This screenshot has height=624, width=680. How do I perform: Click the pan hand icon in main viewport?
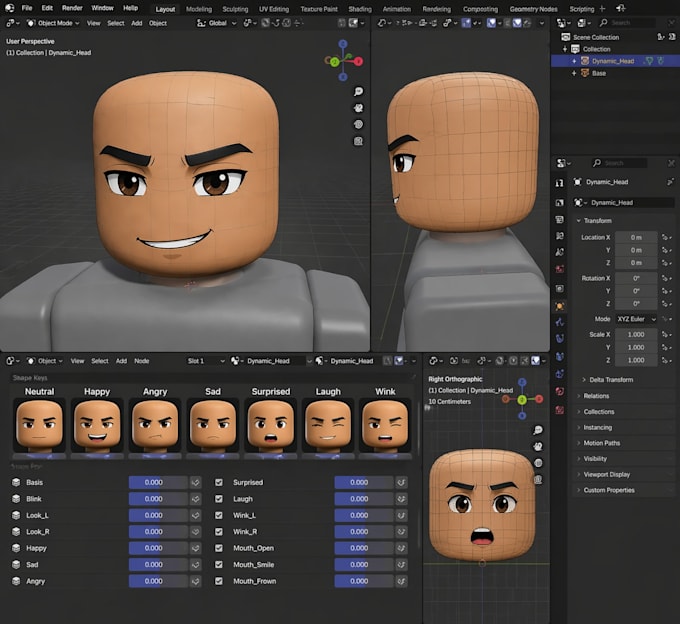pos(358,108)
